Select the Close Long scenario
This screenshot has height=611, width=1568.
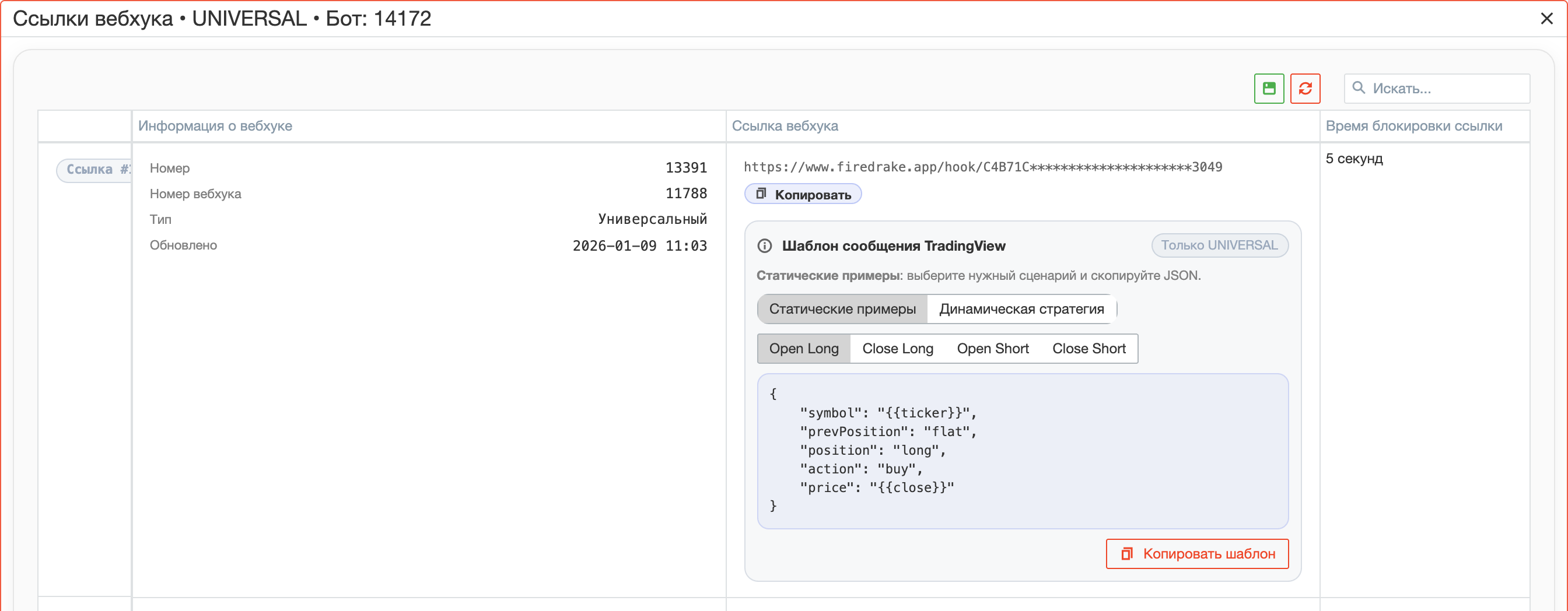(x=897, y=349)
